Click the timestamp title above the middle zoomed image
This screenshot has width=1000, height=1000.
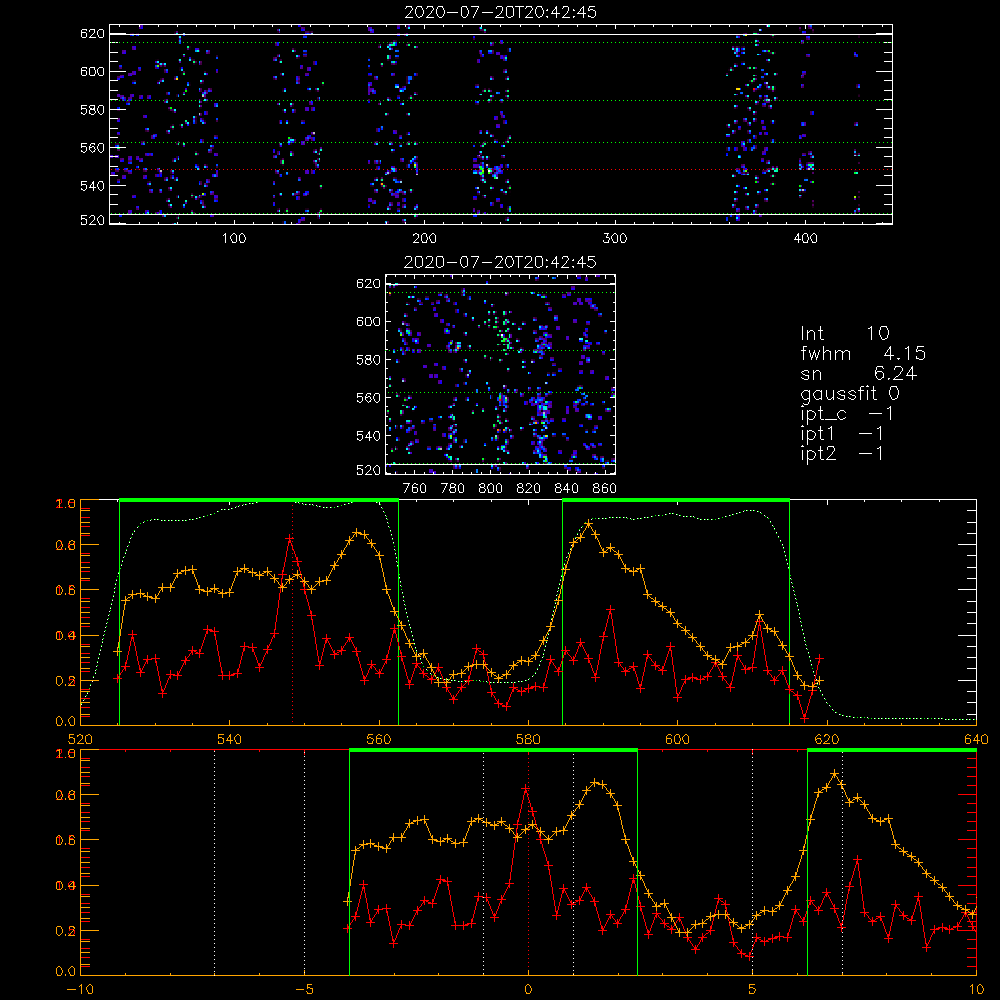tap(501, 262)
